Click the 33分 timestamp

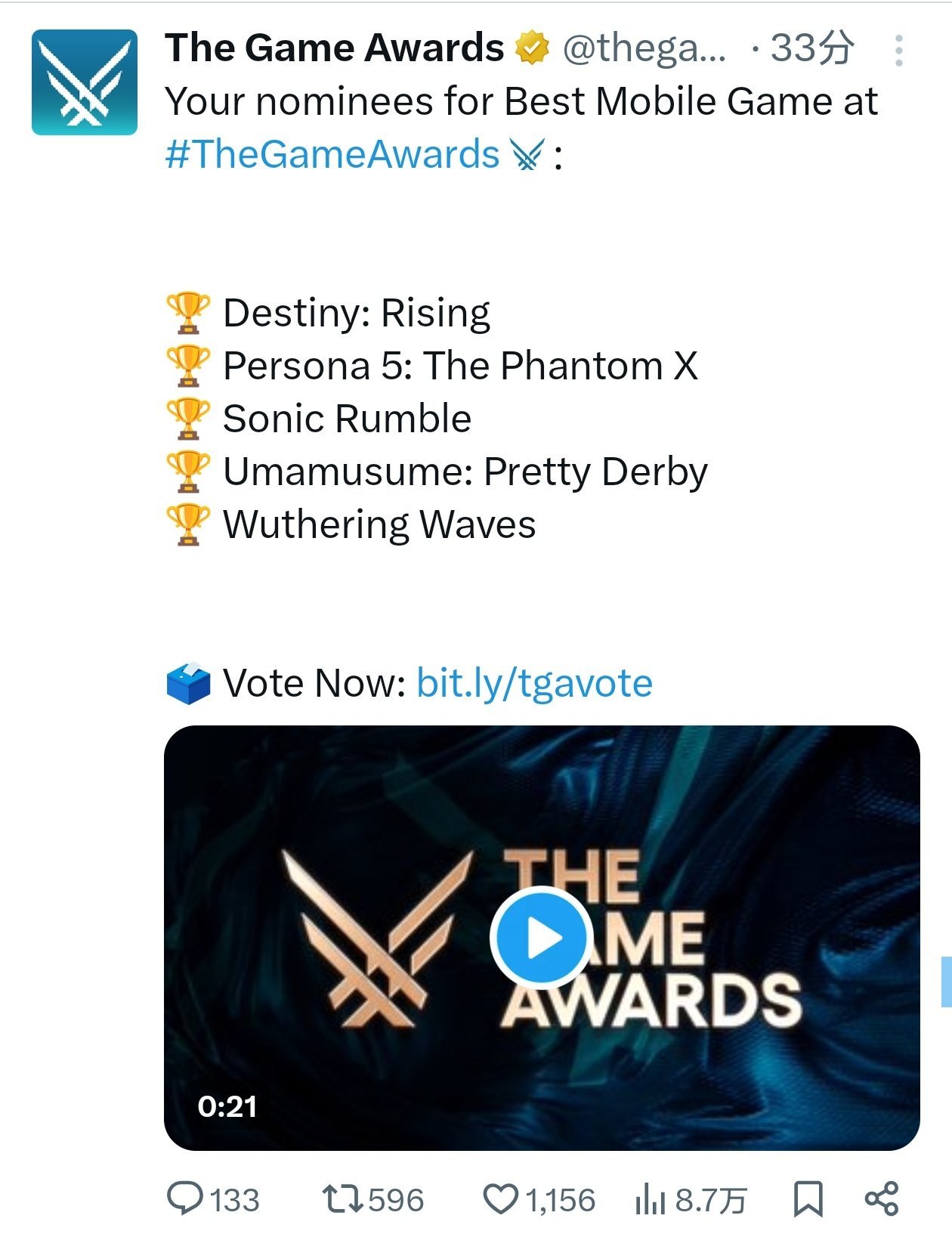pos(812,48)
